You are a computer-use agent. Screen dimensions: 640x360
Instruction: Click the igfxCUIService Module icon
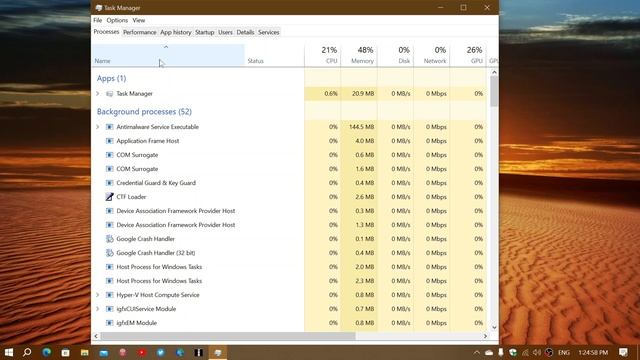coord(109,309)
